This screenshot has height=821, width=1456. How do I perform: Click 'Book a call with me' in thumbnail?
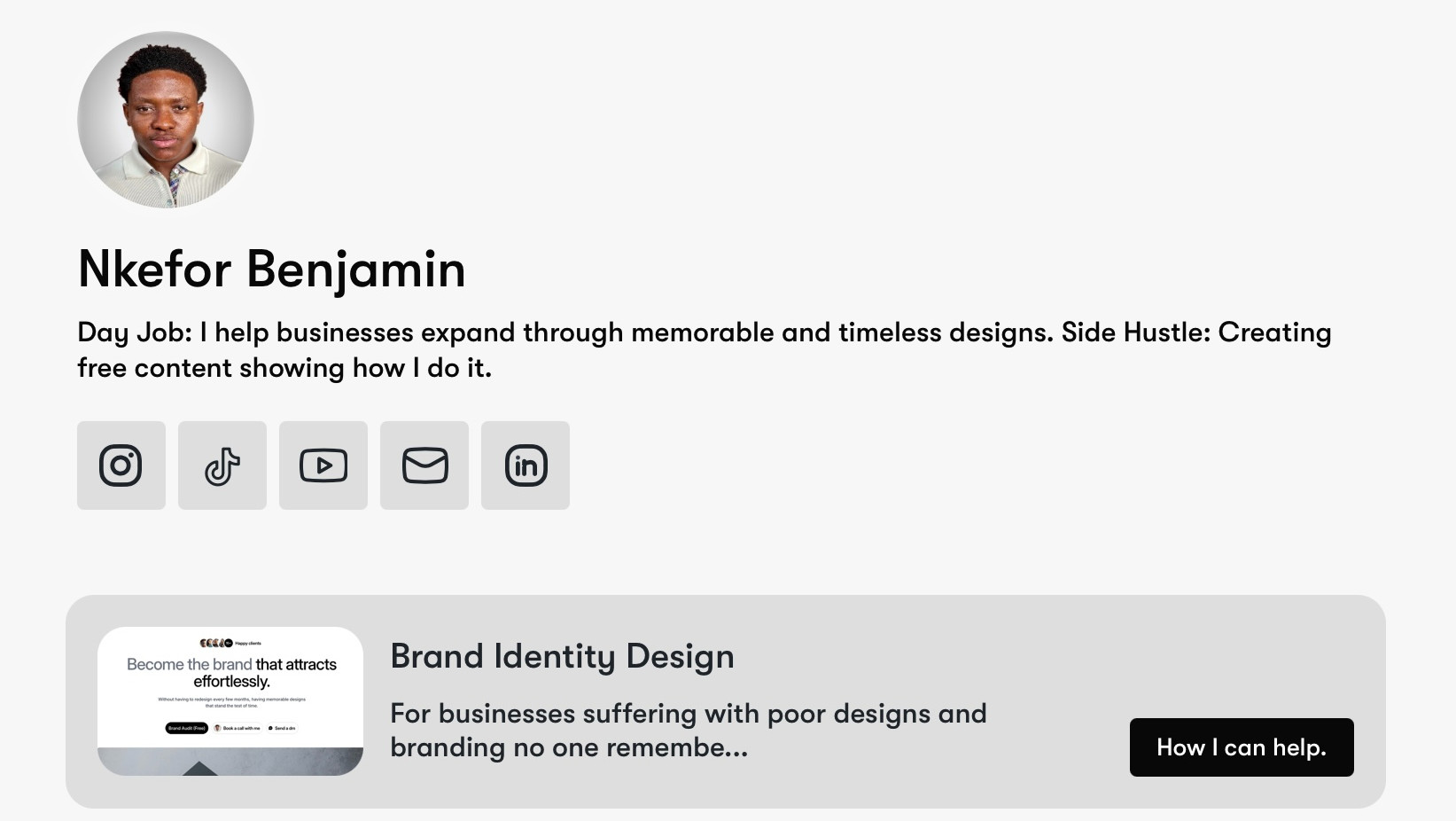237,728
